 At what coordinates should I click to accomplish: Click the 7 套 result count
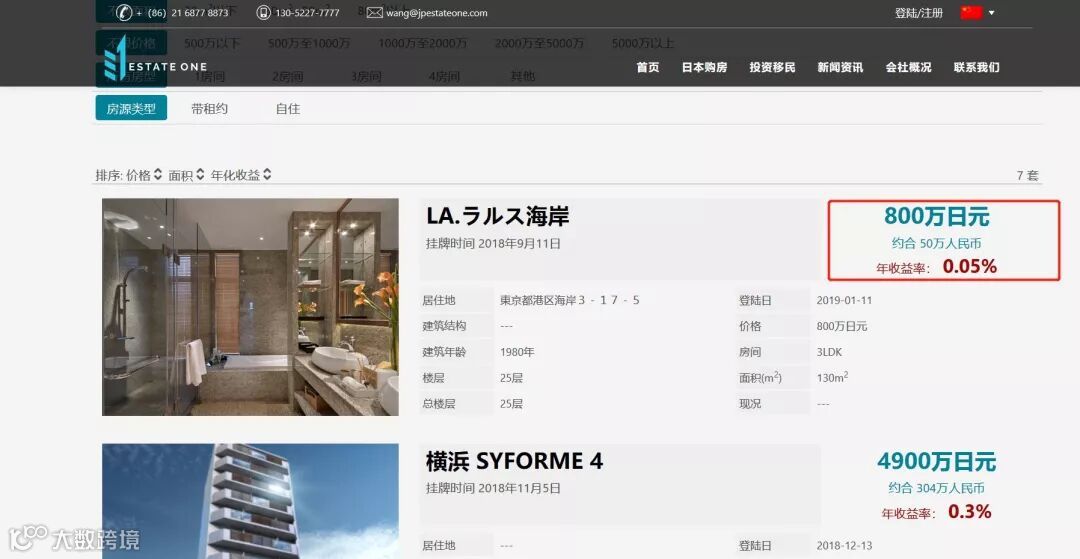click(x=1028, y=176)
